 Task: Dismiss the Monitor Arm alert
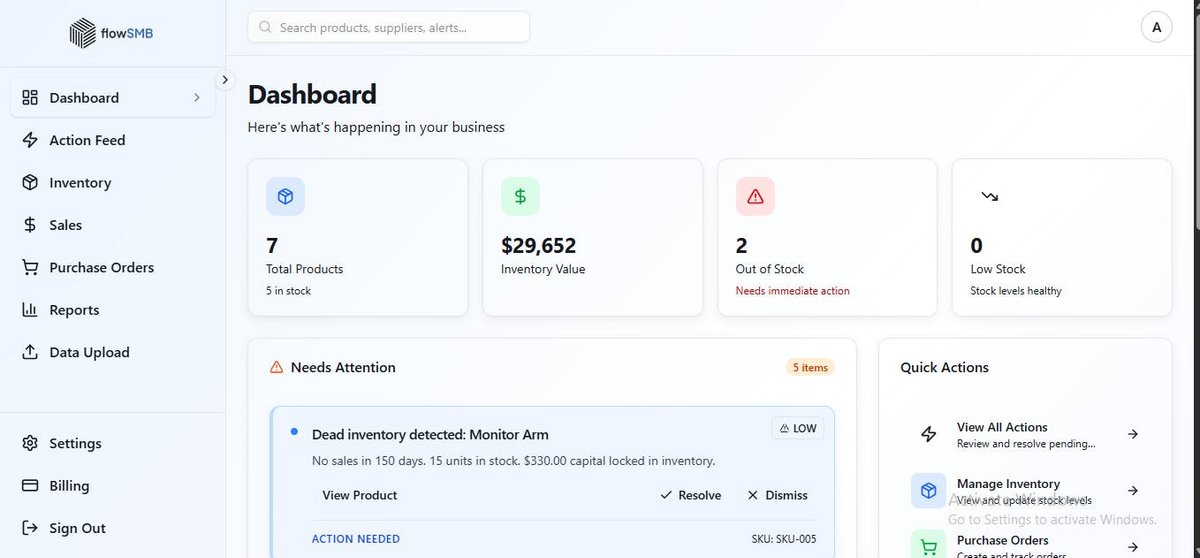coord(777,495)
